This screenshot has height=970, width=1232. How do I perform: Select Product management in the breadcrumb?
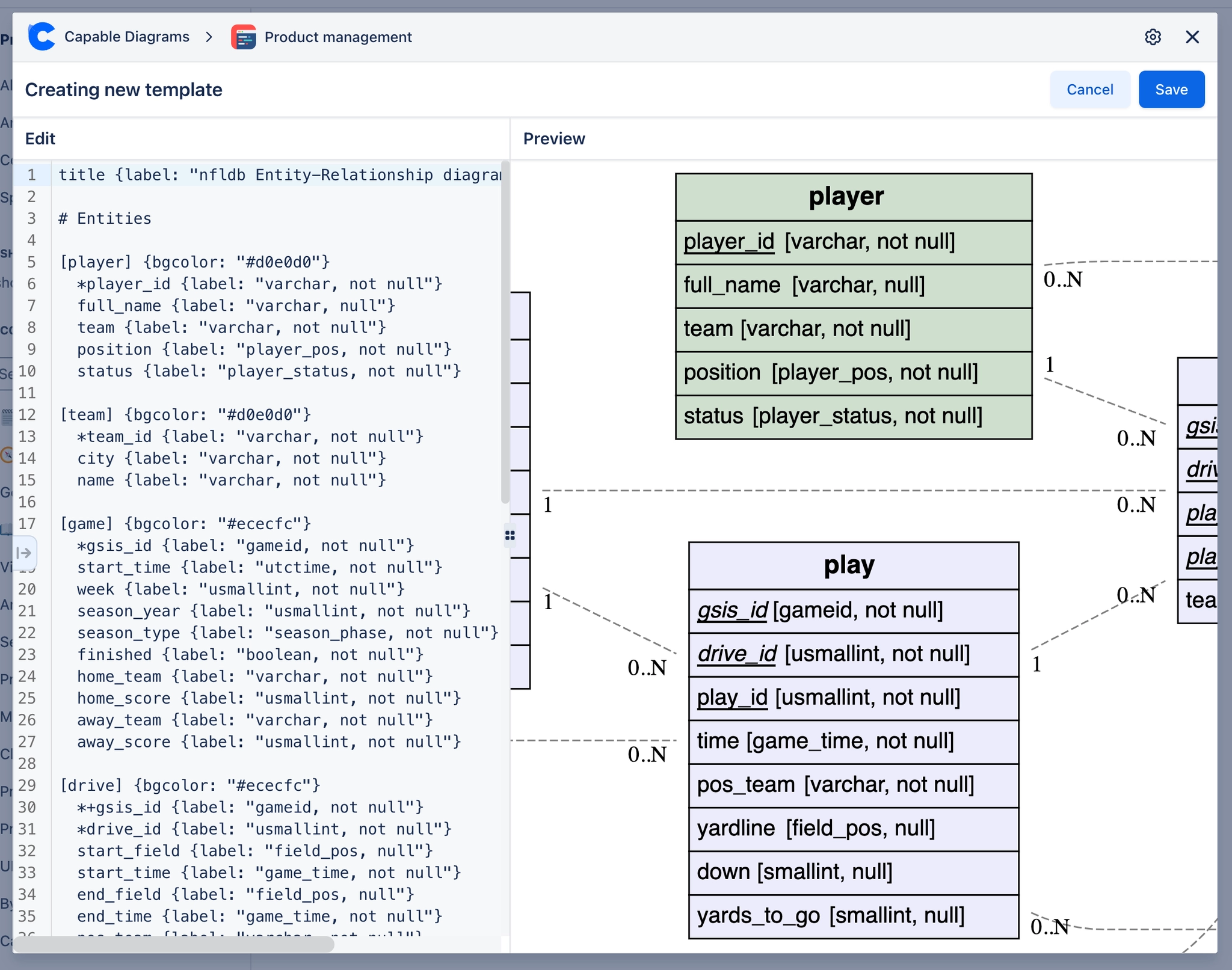(337, 37)
